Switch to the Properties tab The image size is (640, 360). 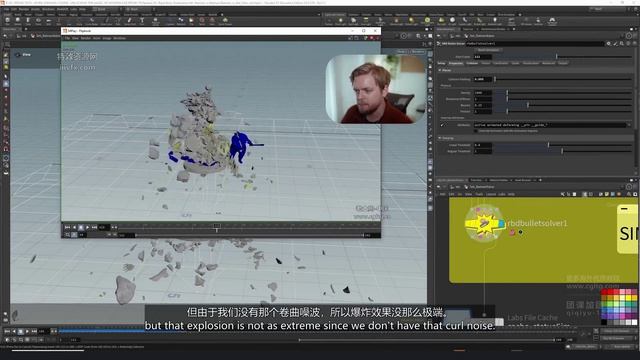(x=456, y=63)
